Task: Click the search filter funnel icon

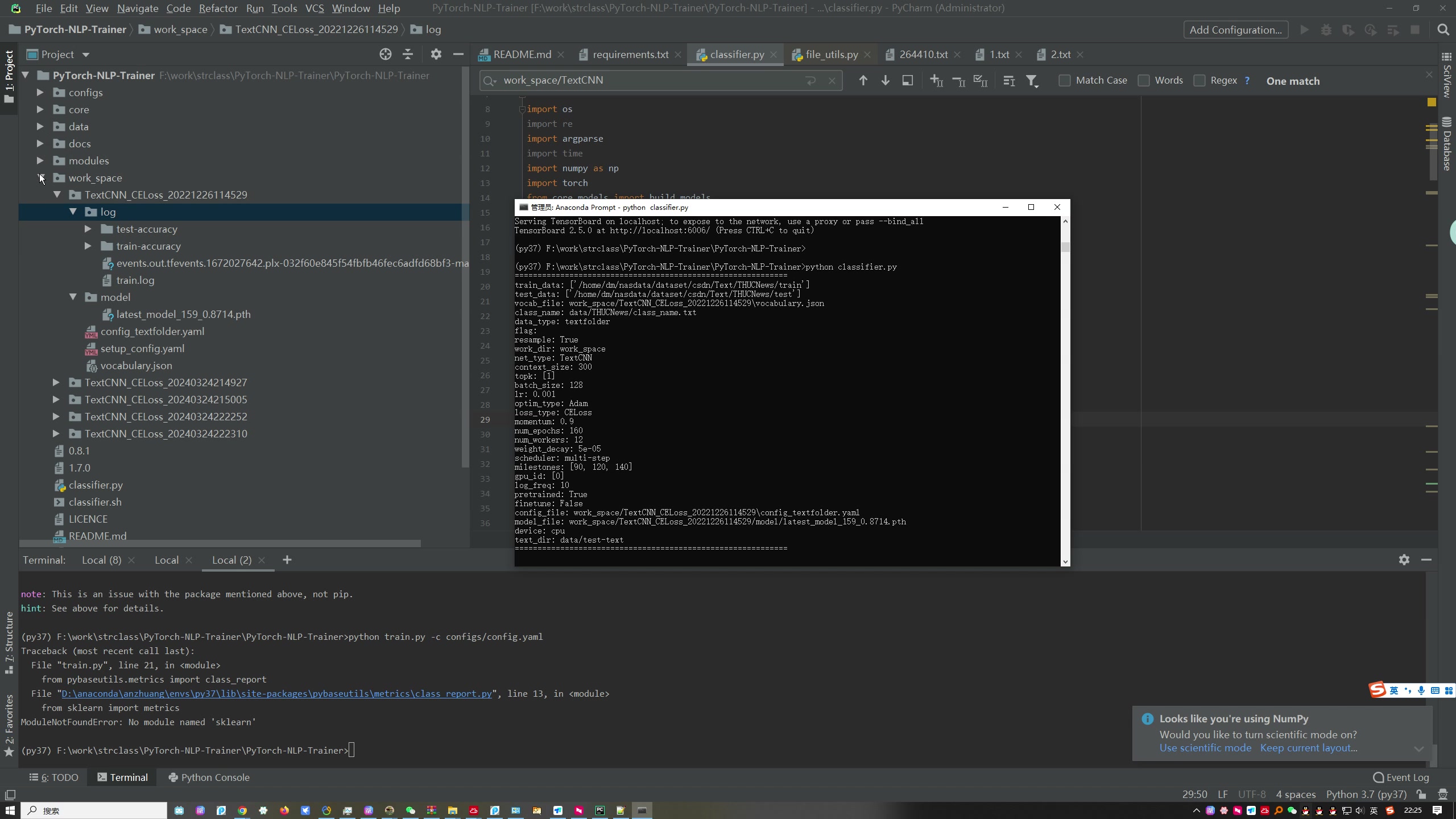Action: click(1032, 81)
